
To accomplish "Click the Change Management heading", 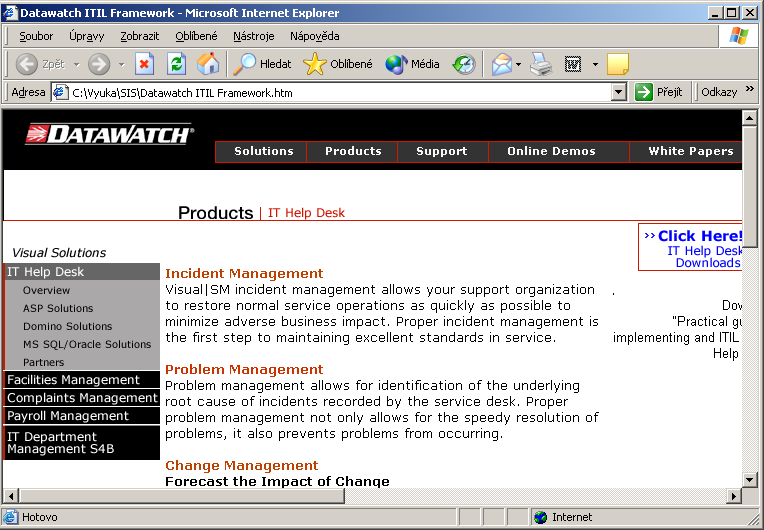I will (x=242, y=465).
